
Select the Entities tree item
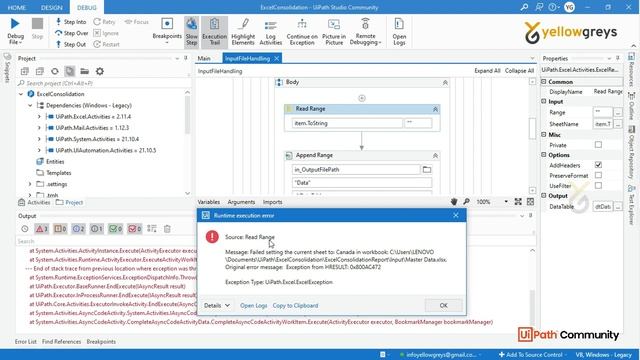55,162
